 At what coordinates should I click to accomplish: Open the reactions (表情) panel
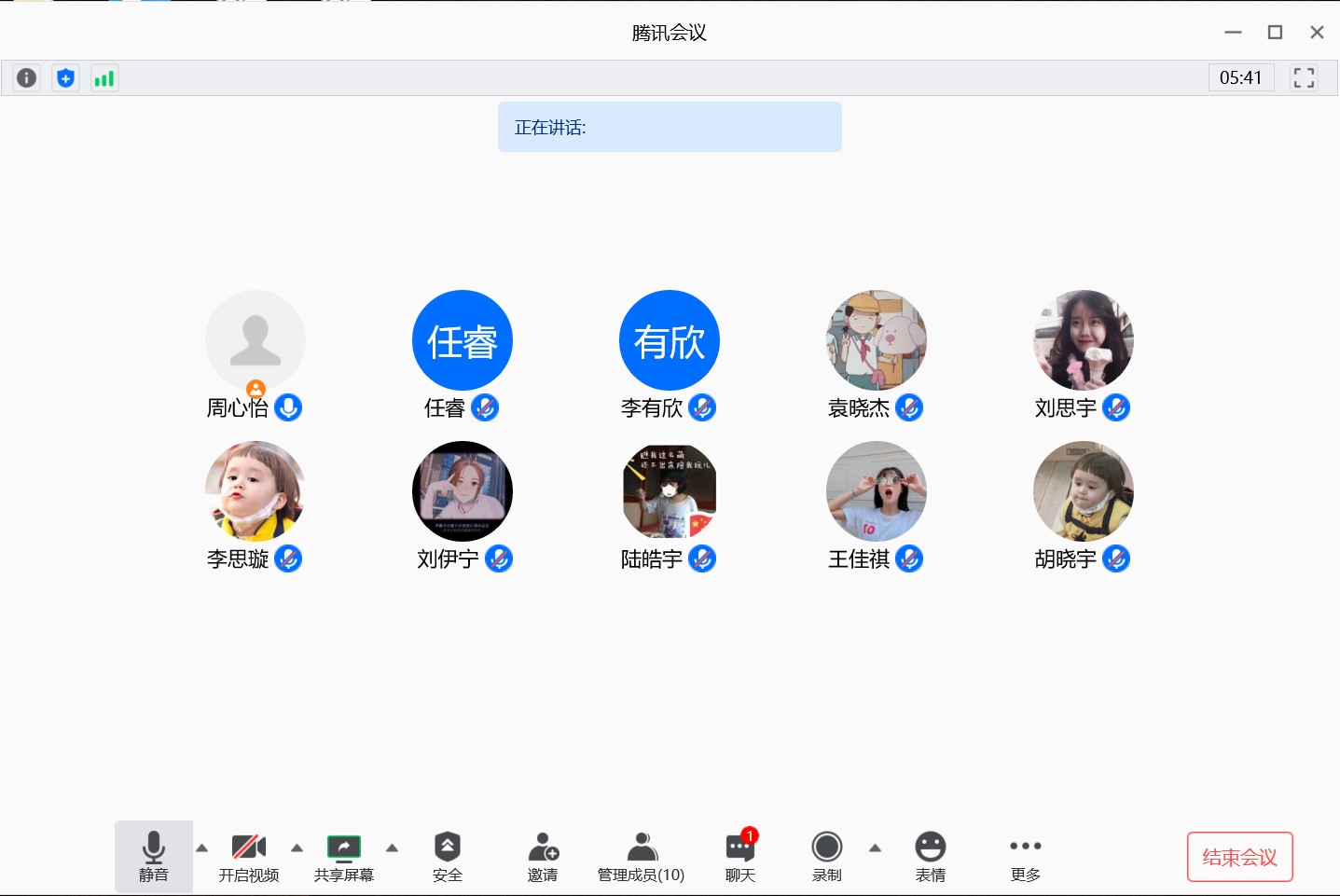pos(930,857)
